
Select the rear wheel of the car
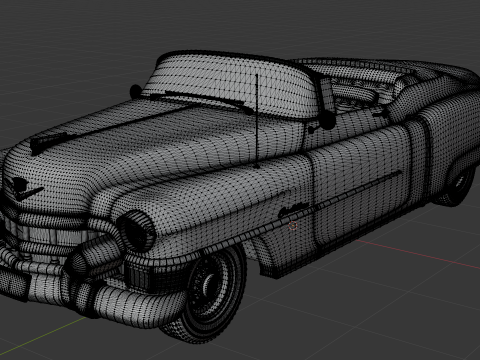[x=458, y=185]
